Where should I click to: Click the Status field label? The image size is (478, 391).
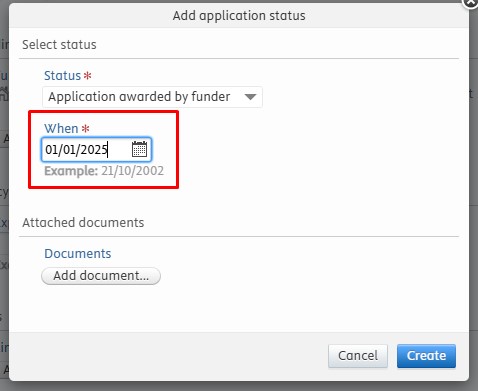click(63, 76)
